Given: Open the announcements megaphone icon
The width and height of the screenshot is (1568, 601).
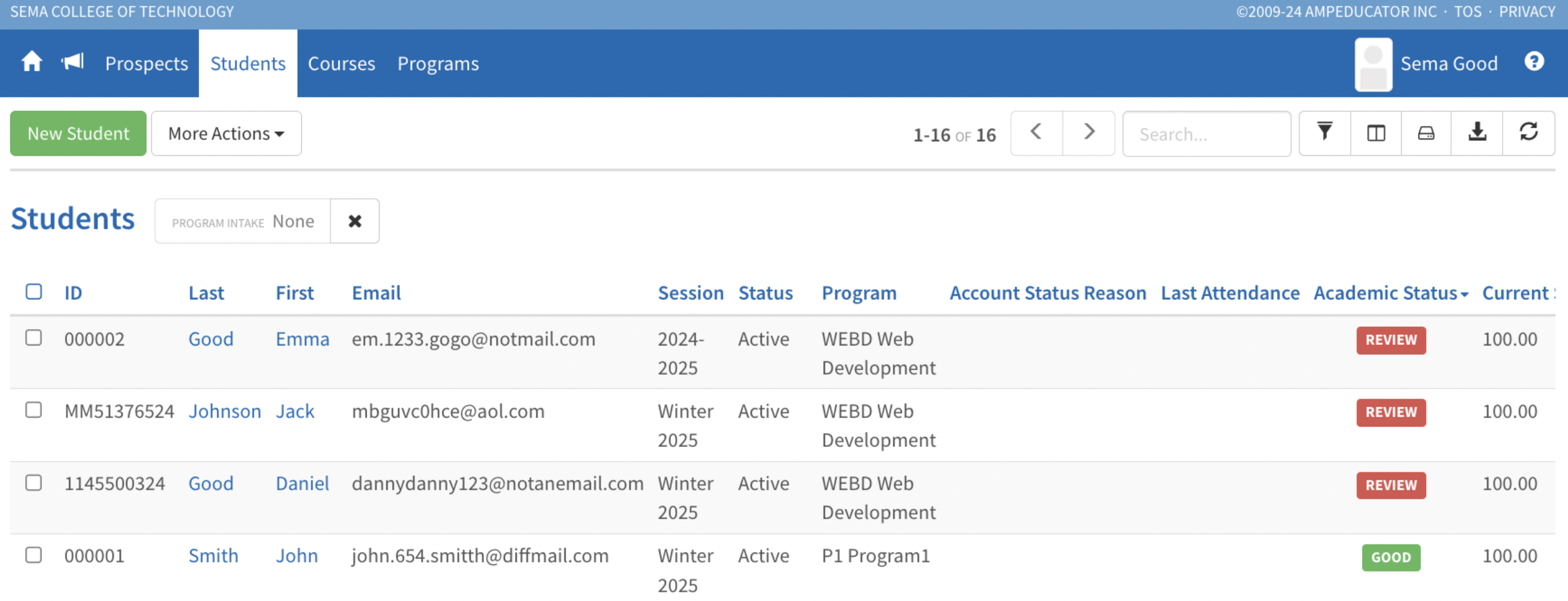Looking at the screenshot, I should (72, 62).
